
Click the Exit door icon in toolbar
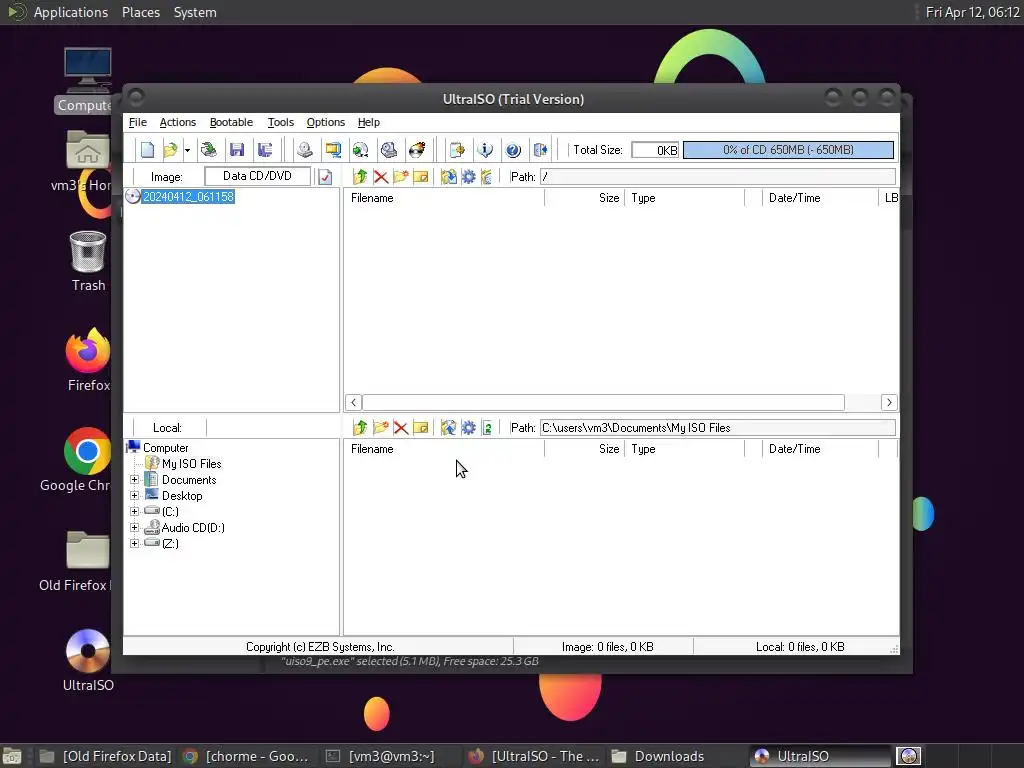(x=541, y=150)
